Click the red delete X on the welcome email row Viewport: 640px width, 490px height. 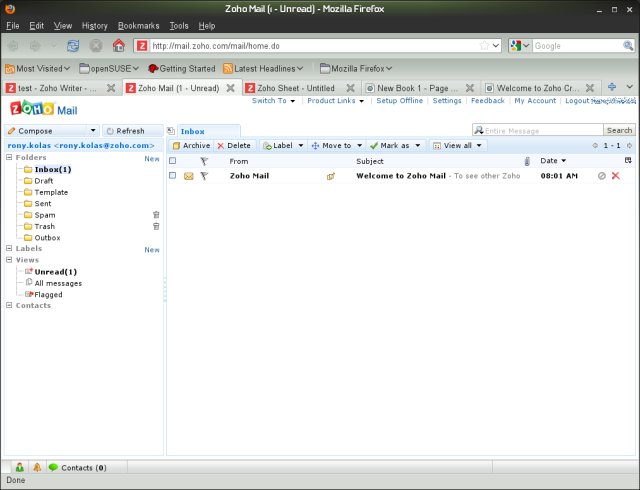tap(615, 176)
